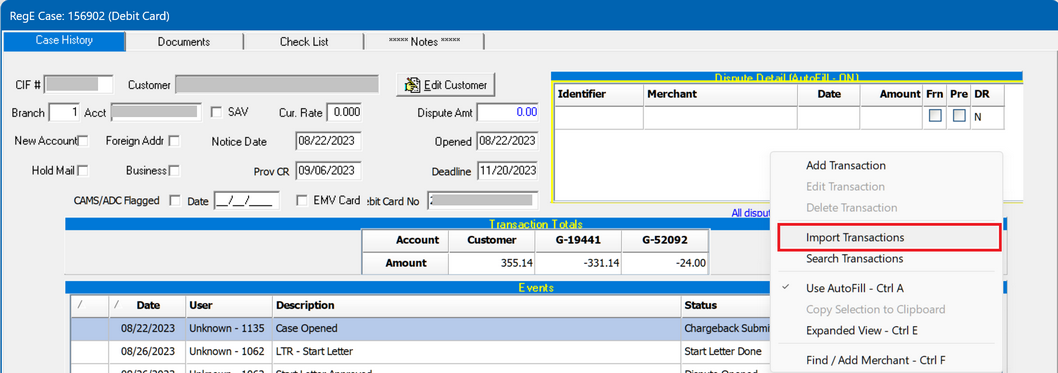The height and width of the screenshot is (373, 1058).
Task: Click the Debit Card No field
Action: click(x=482, y=200)
